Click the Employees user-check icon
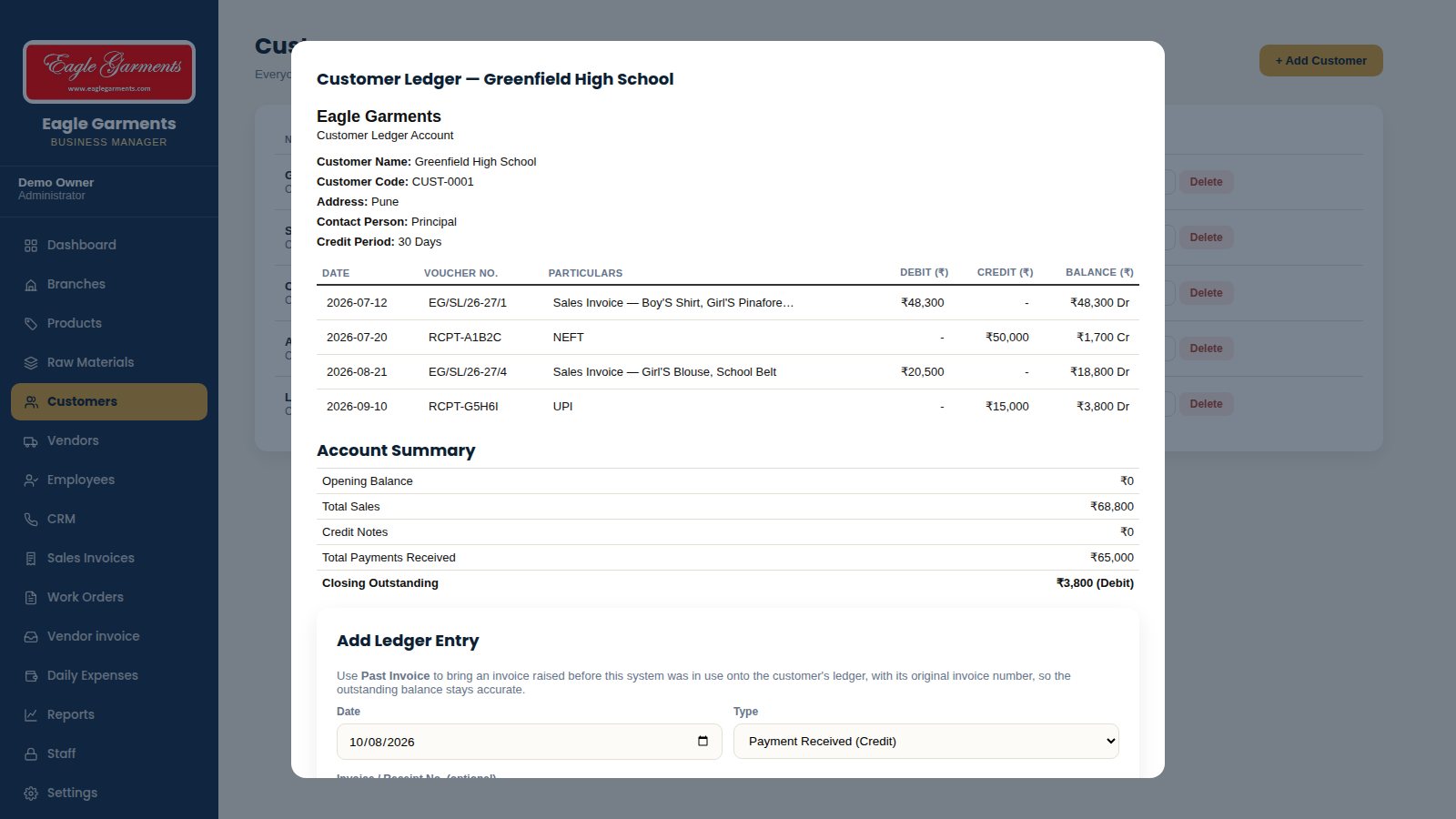This screenshot has height=819, width=1456. 31,480
